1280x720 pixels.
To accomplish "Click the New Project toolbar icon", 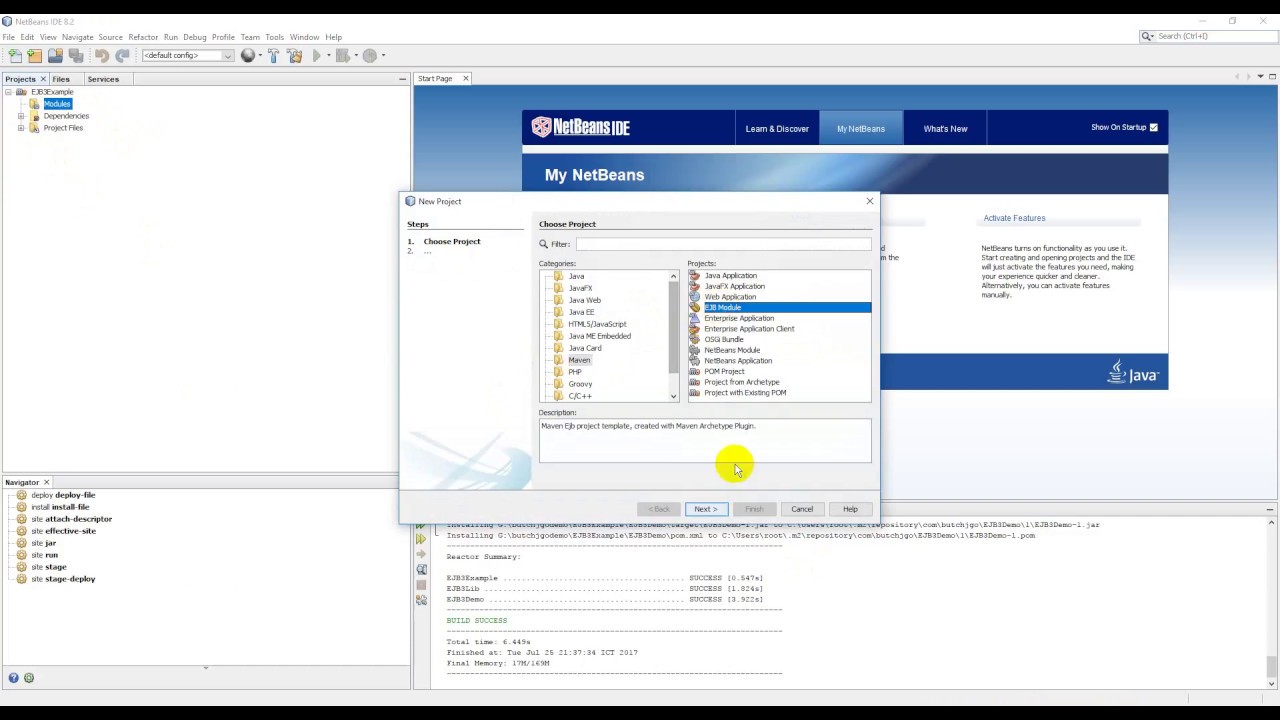I will 35,56.
